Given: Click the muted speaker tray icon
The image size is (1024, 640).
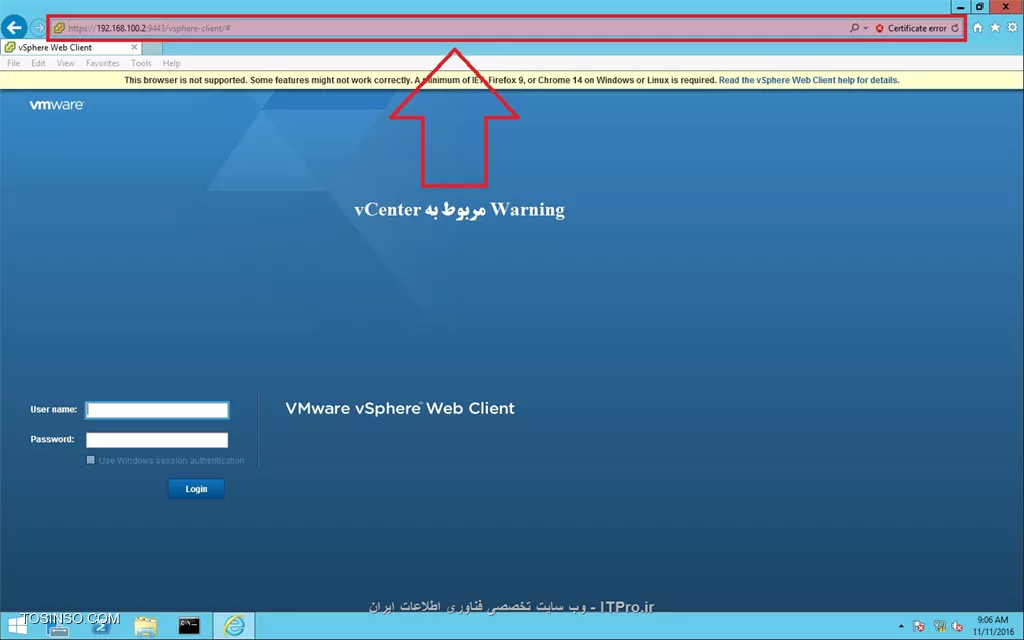Looking at the screenshot, I should click(x=957, y=626).
